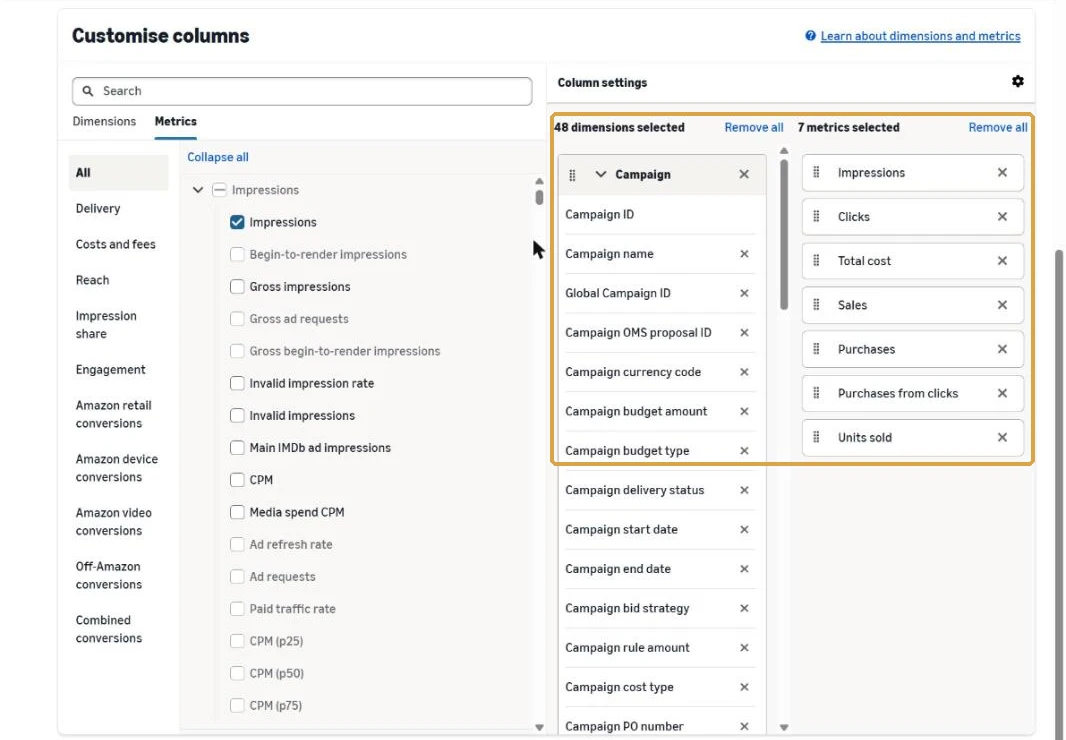Click drag handle of Campaign group
The height and width of the screenshot is (740, 1066).
click(572, 175)
